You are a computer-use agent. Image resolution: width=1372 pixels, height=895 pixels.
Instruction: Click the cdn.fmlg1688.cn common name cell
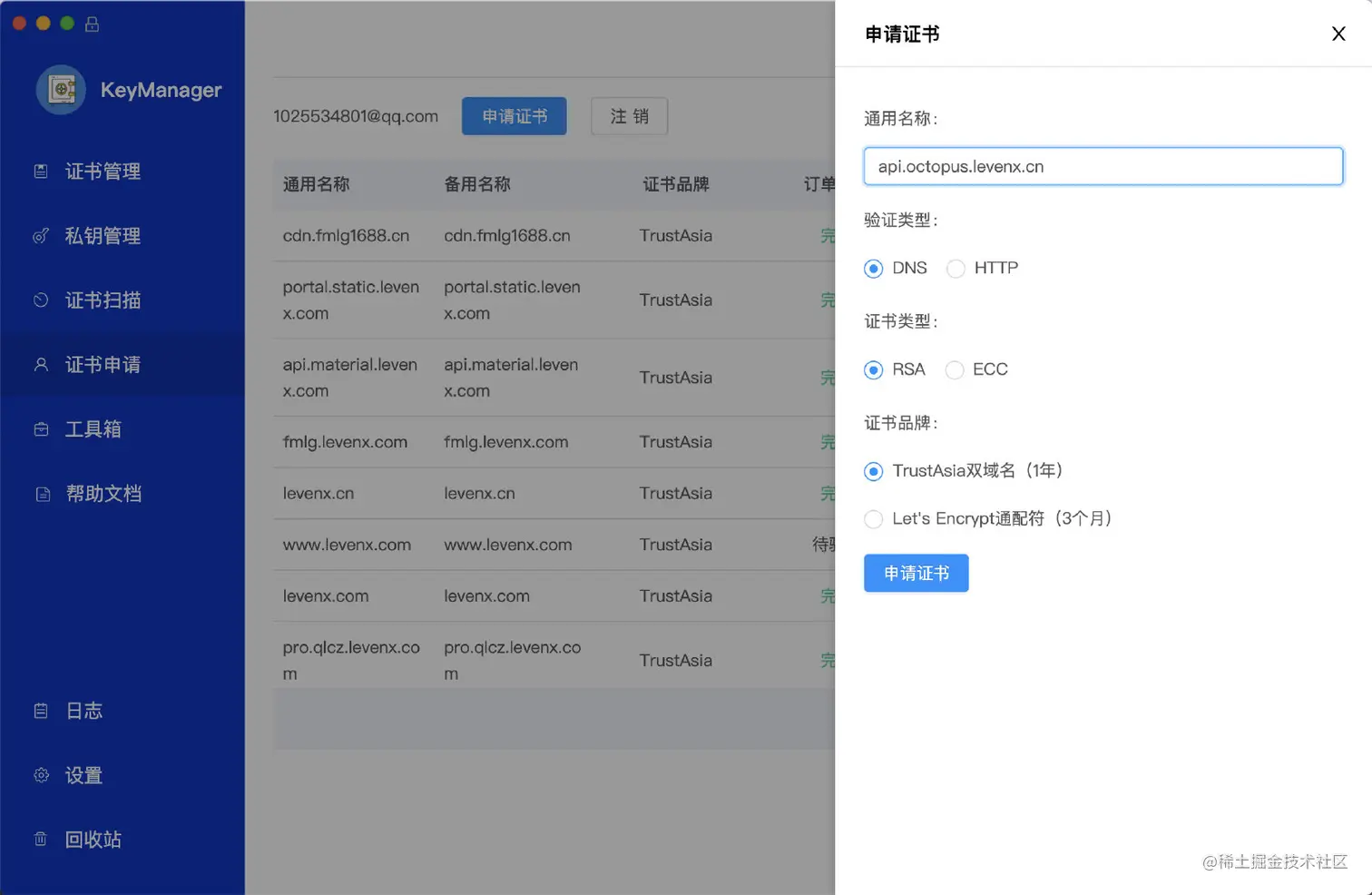[x=346, y=236]
